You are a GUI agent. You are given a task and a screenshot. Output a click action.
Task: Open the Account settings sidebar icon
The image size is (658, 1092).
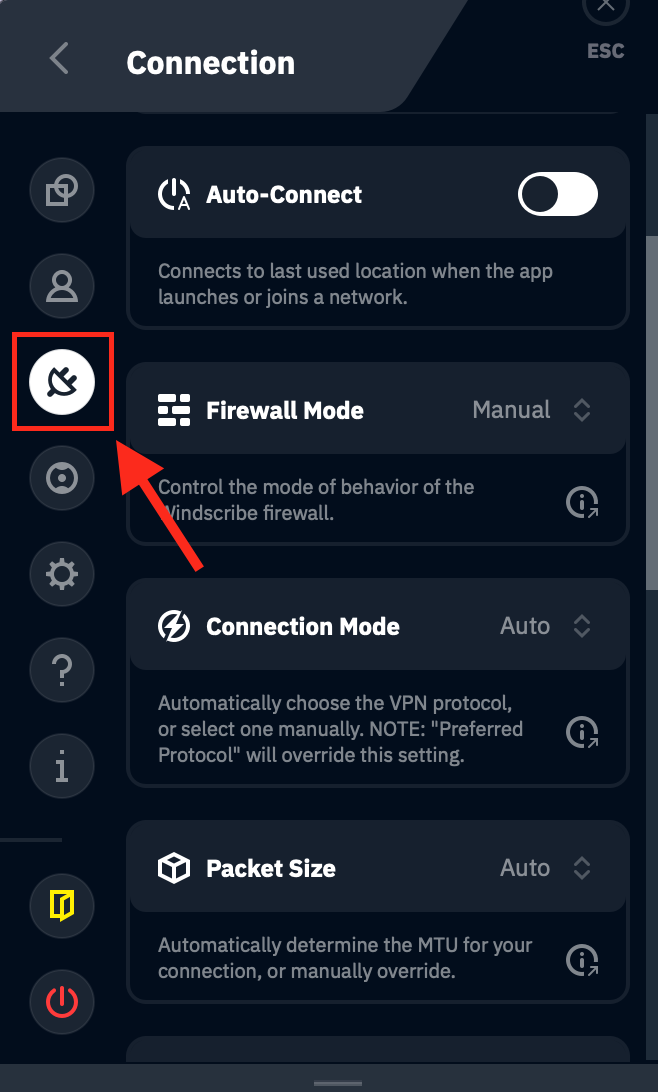coord(62,285)
